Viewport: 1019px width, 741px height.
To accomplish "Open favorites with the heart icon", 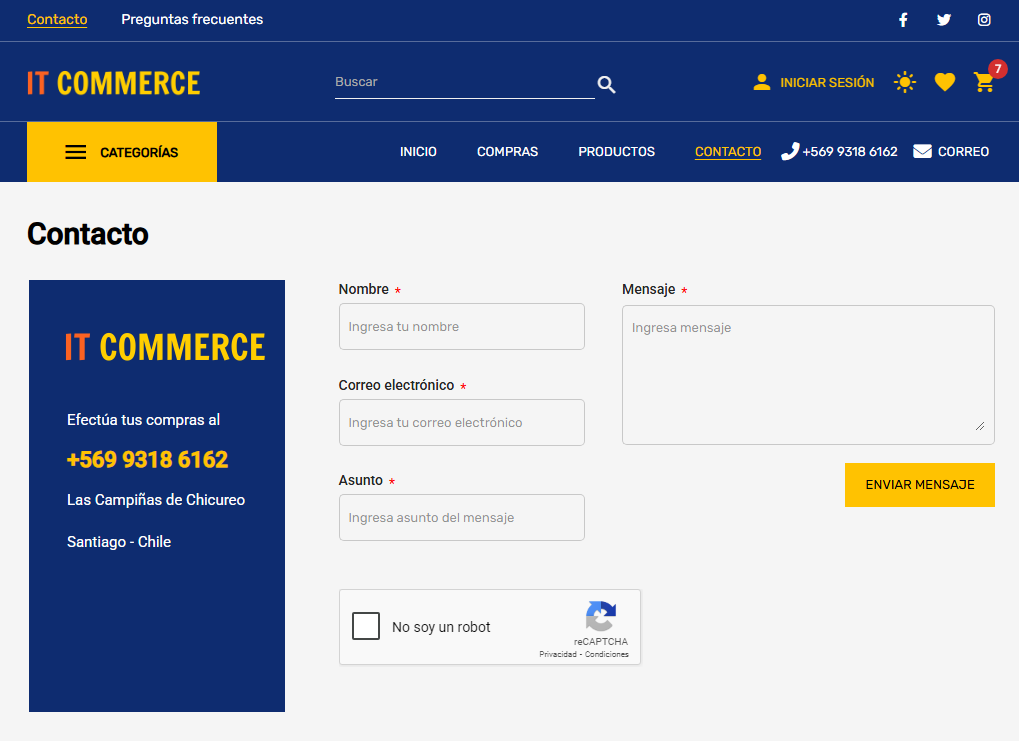I will click(945, 82).
